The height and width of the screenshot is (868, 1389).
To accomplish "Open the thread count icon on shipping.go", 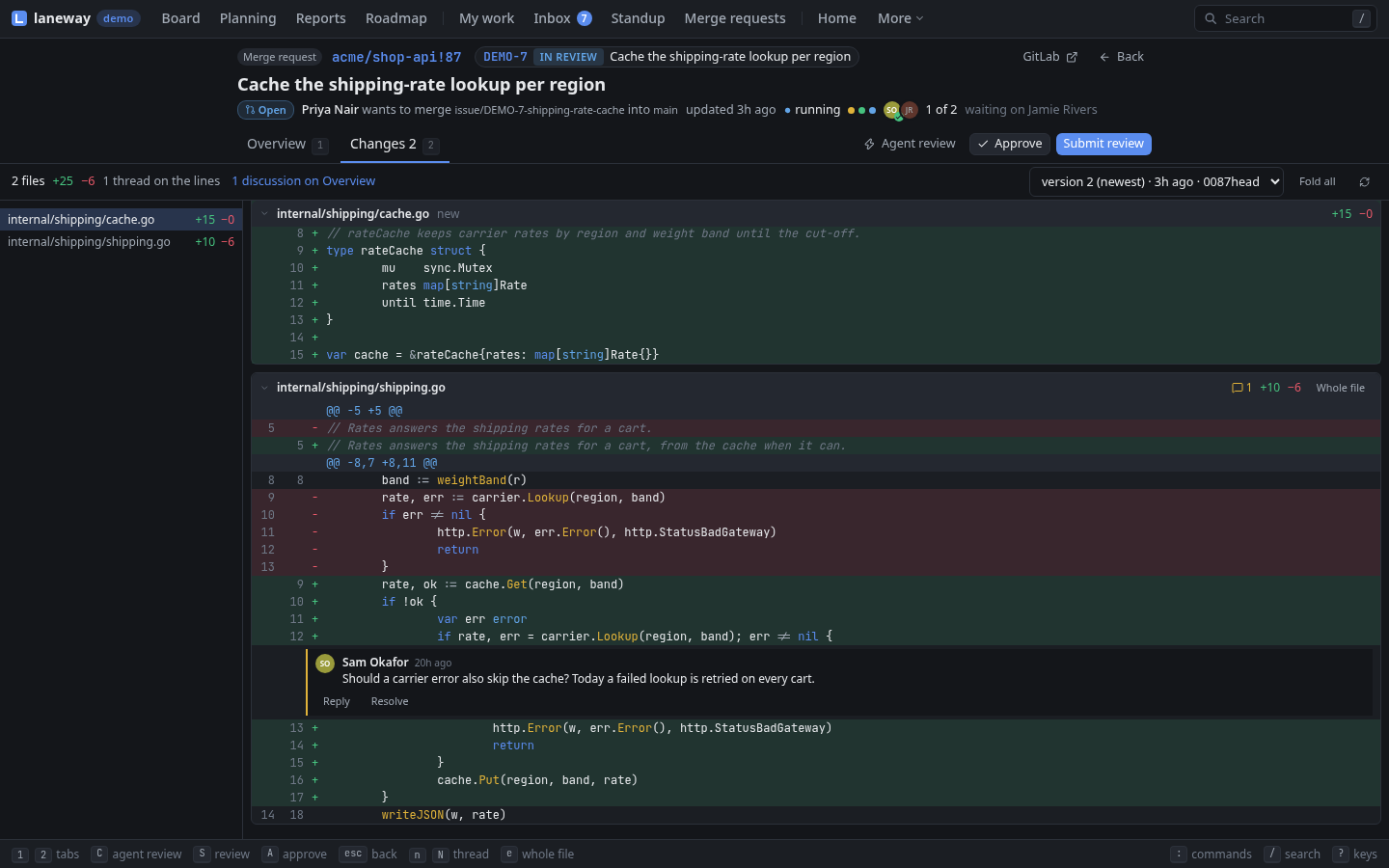I will coord(1241,388).
